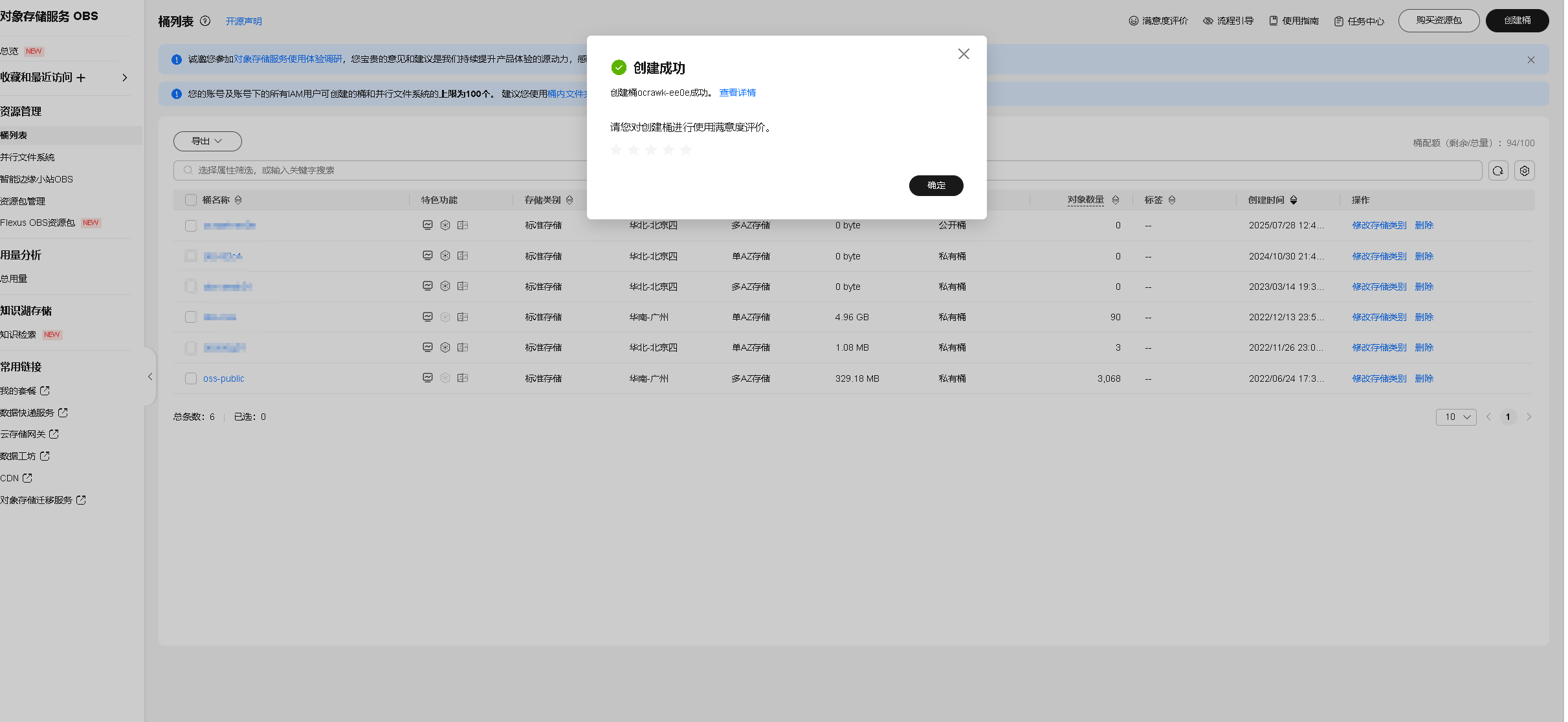Viewport: 1568px width, 722px height.
Task: Click the first feature icon in oss-public row
Action: click(x=427, y=378)
